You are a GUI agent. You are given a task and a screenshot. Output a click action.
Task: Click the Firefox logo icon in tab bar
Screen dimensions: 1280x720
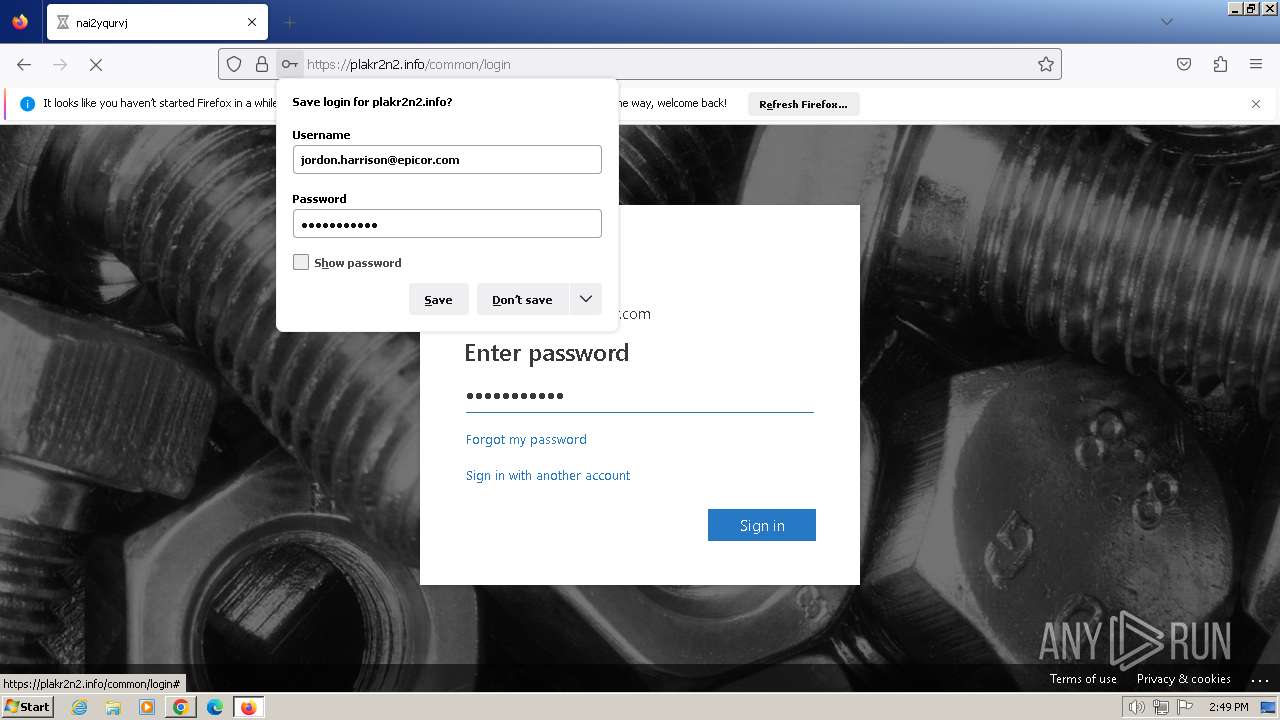20,21
